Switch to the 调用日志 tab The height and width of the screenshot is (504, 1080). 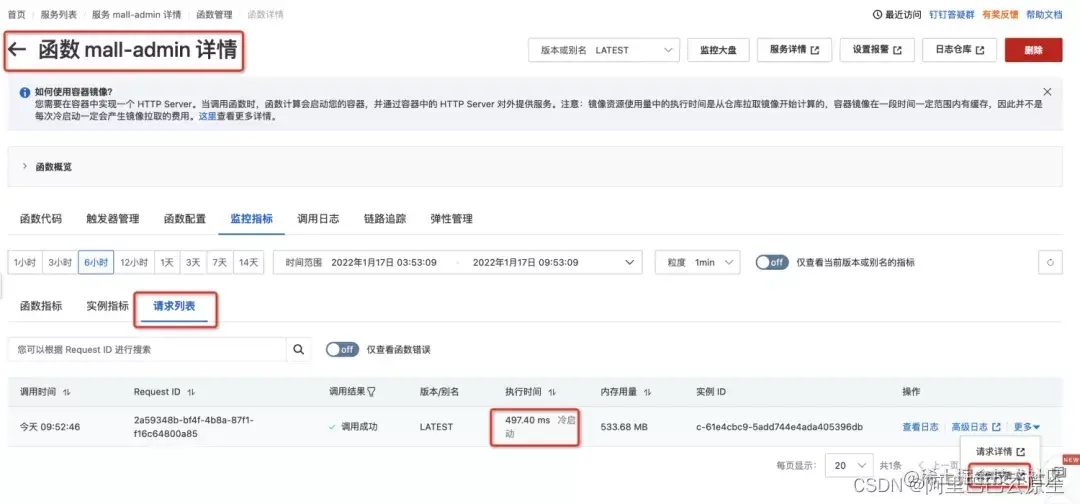coord(318,219)
